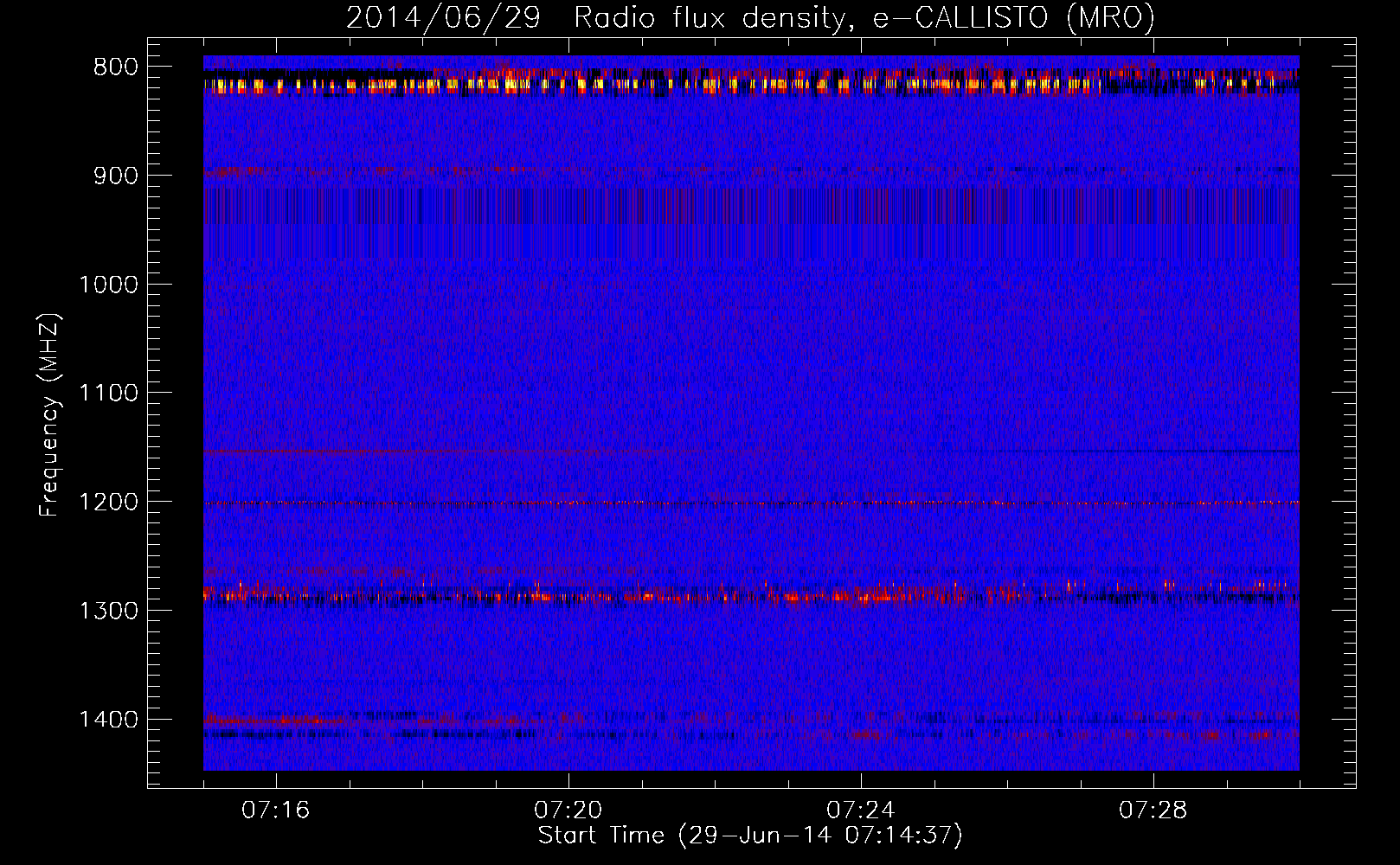Click the 'Frequency (MHZ)' axis label

50,415
